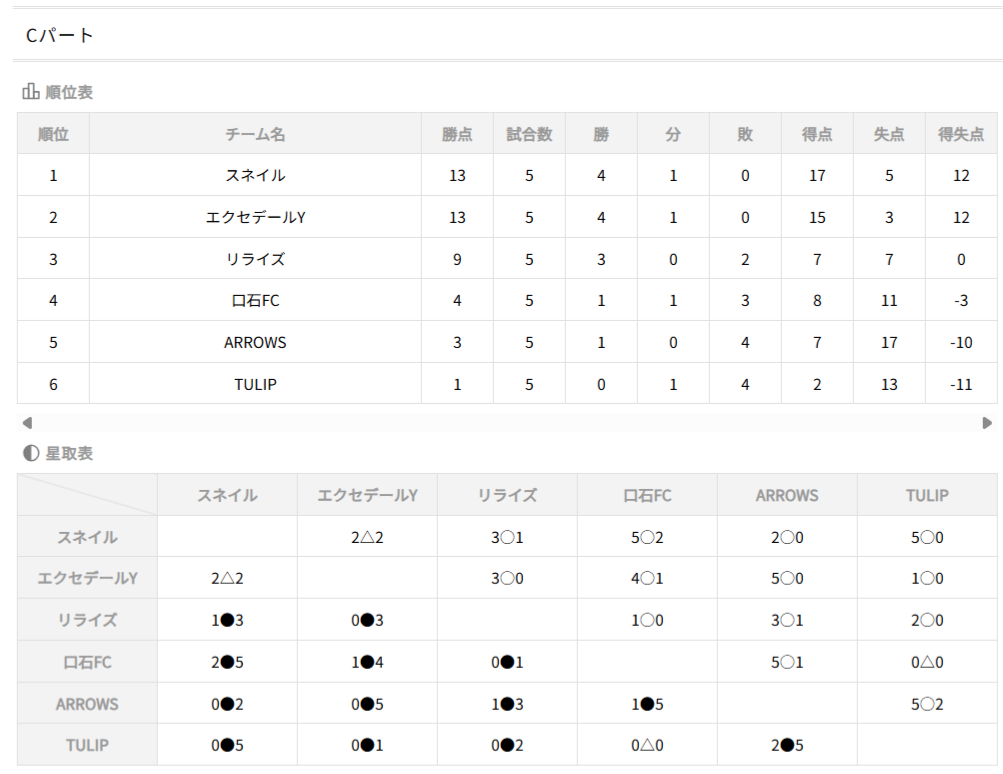Screen dimensions: 1003x774
Task: Click the 2●5 result in TULIP row
Action: click(x=787, y=745)
